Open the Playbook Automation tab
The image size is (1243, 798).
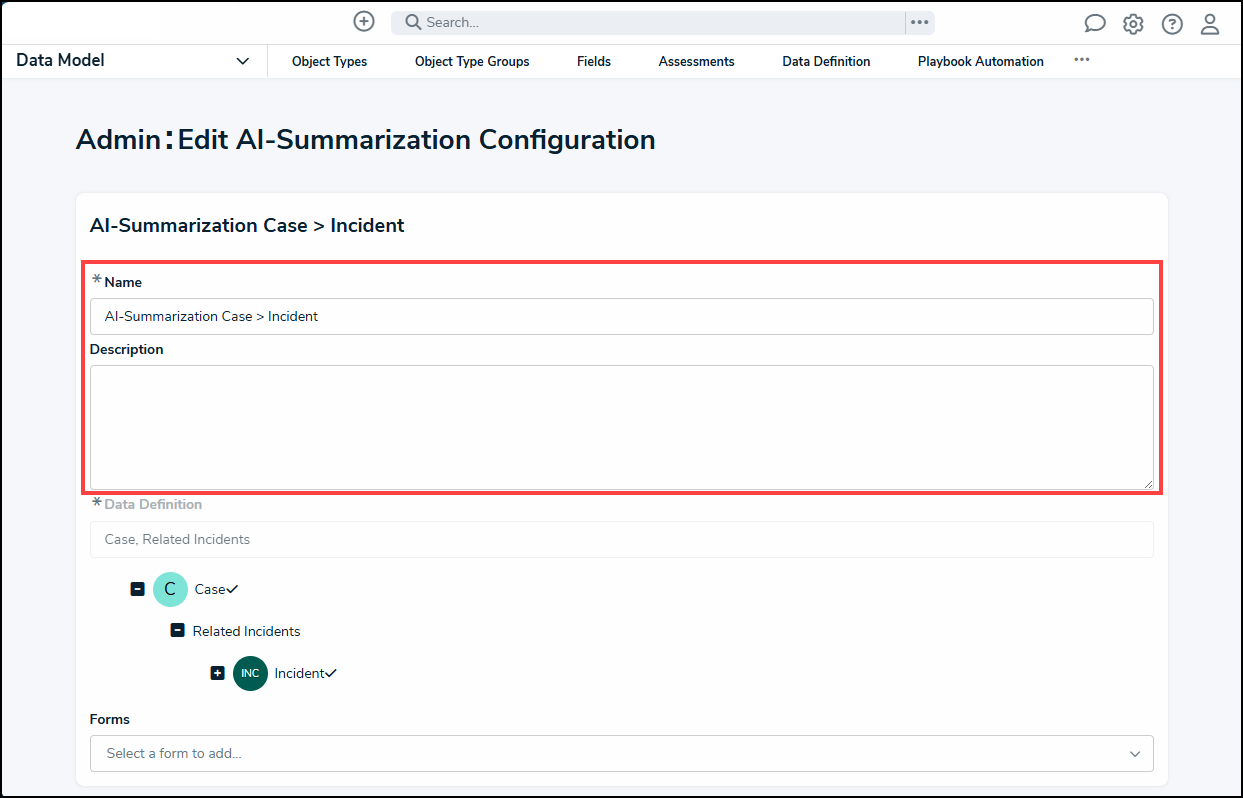[981, 61]
